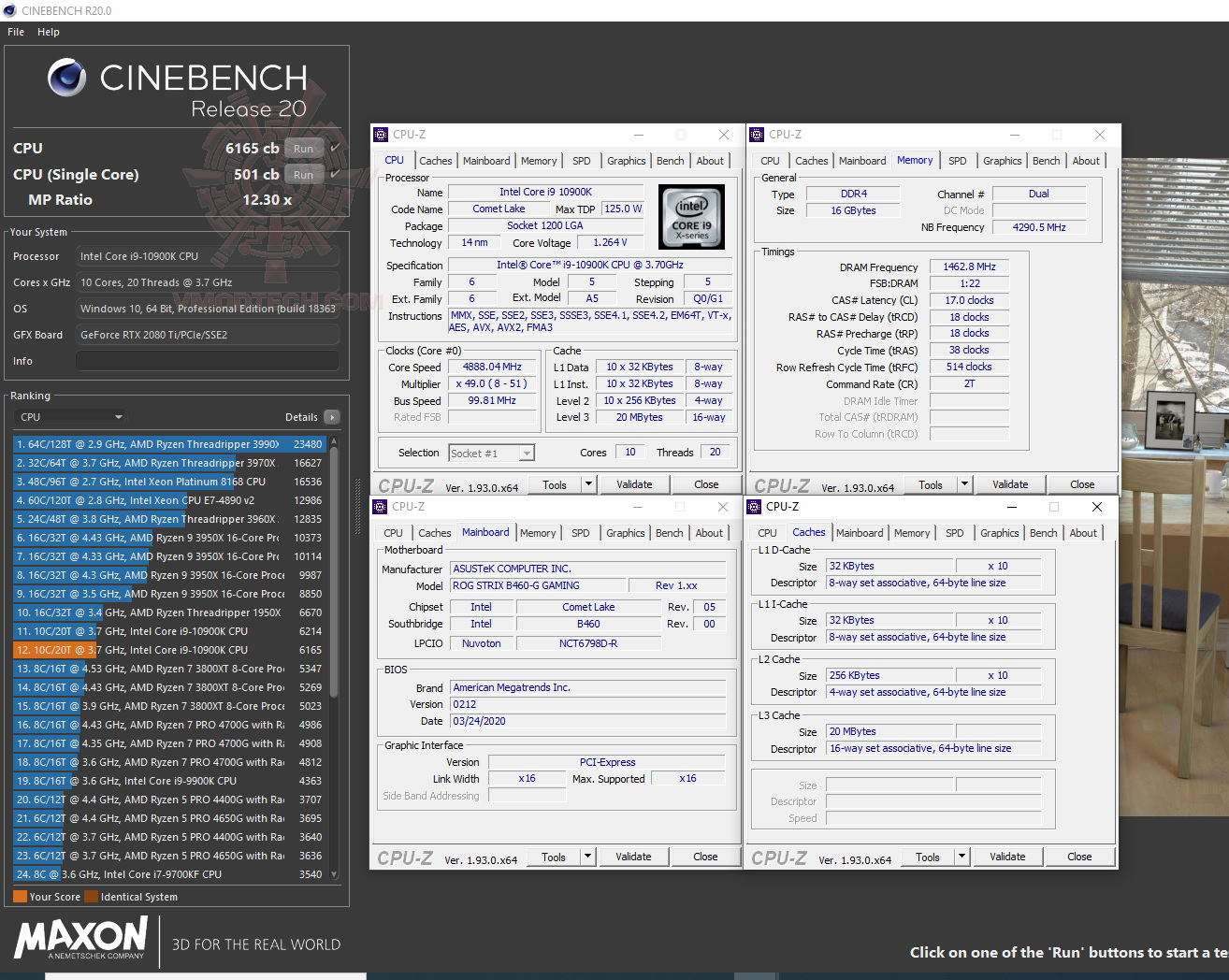This screenshot has height=980, width=1229.
Task: Click the Core Voltage value 1.264 V
Action: coord(611,242)
